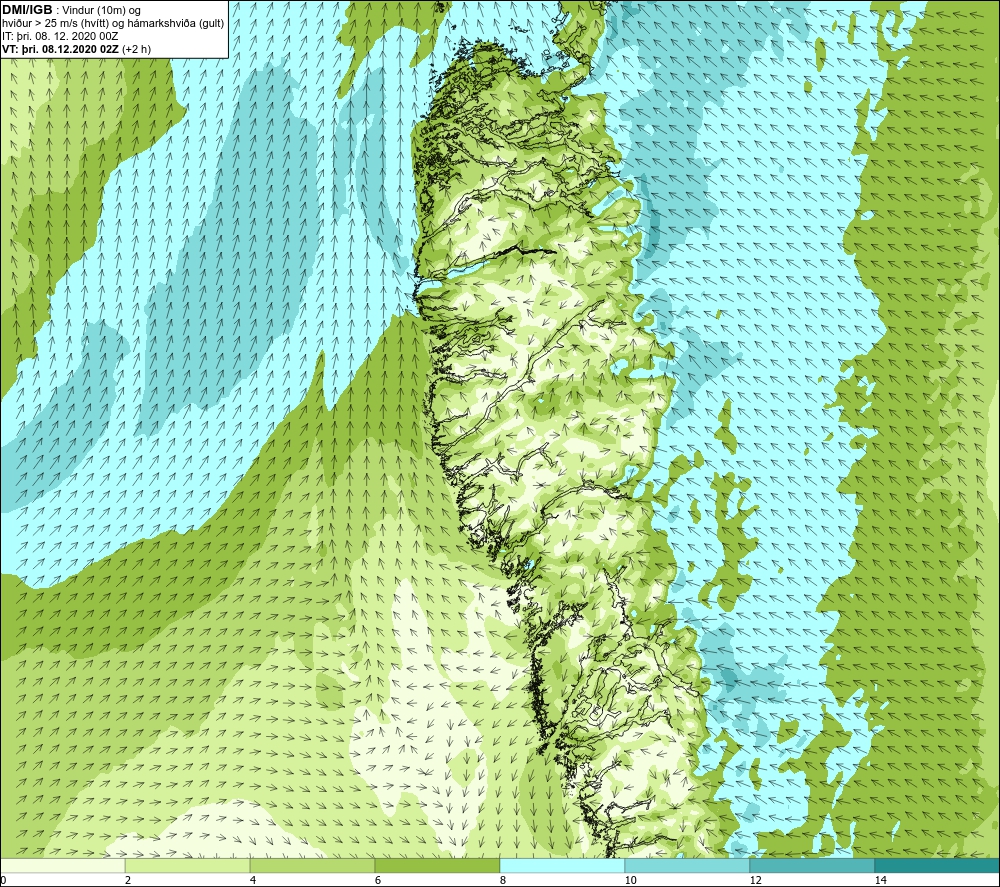Click the 6–8 m/s dark green legend swatch
Image resolution: width=1000 pixels, height=887 pixels.
pos(438,865)
